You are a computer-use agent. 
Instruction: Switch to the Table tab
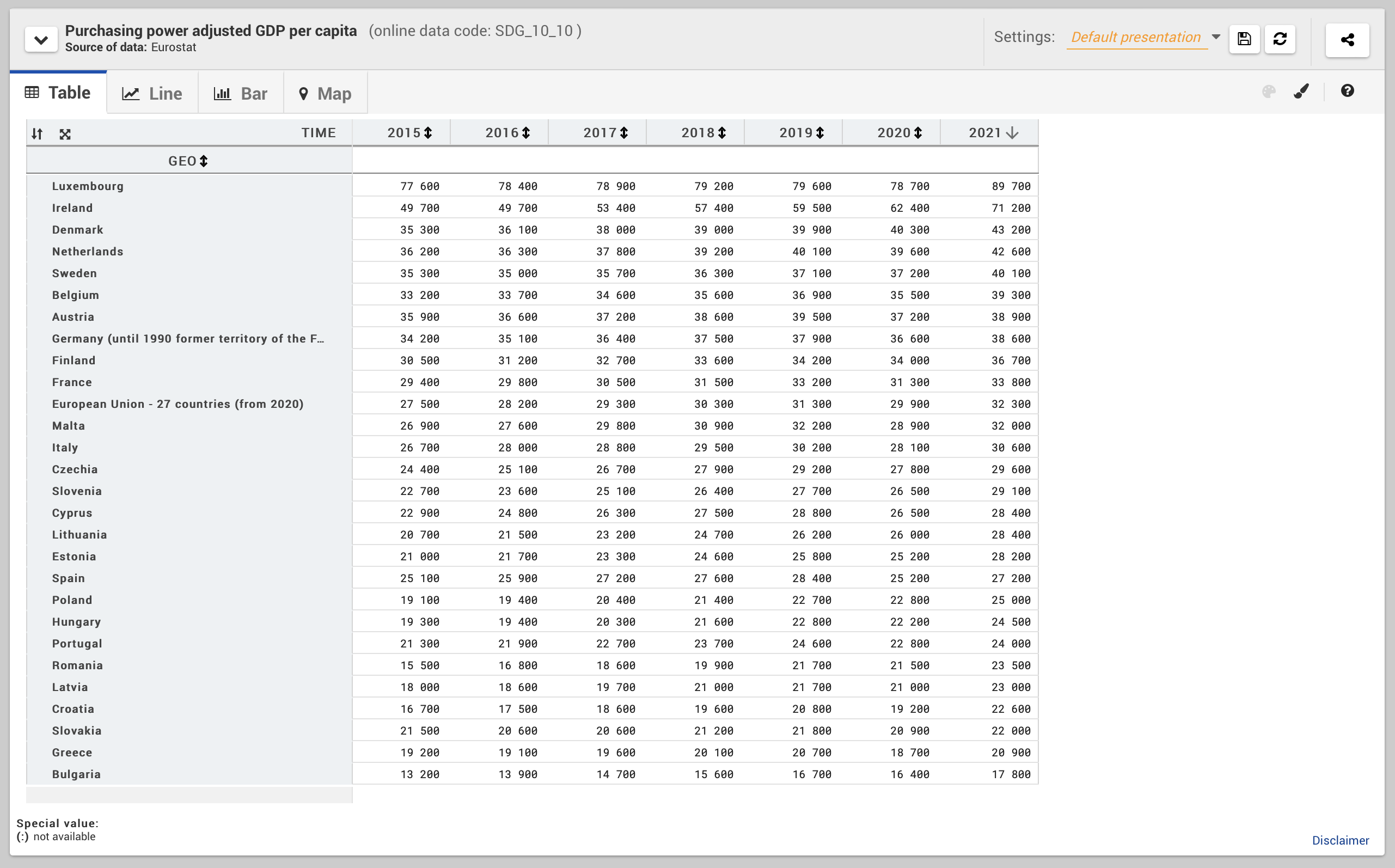point(58,93)
